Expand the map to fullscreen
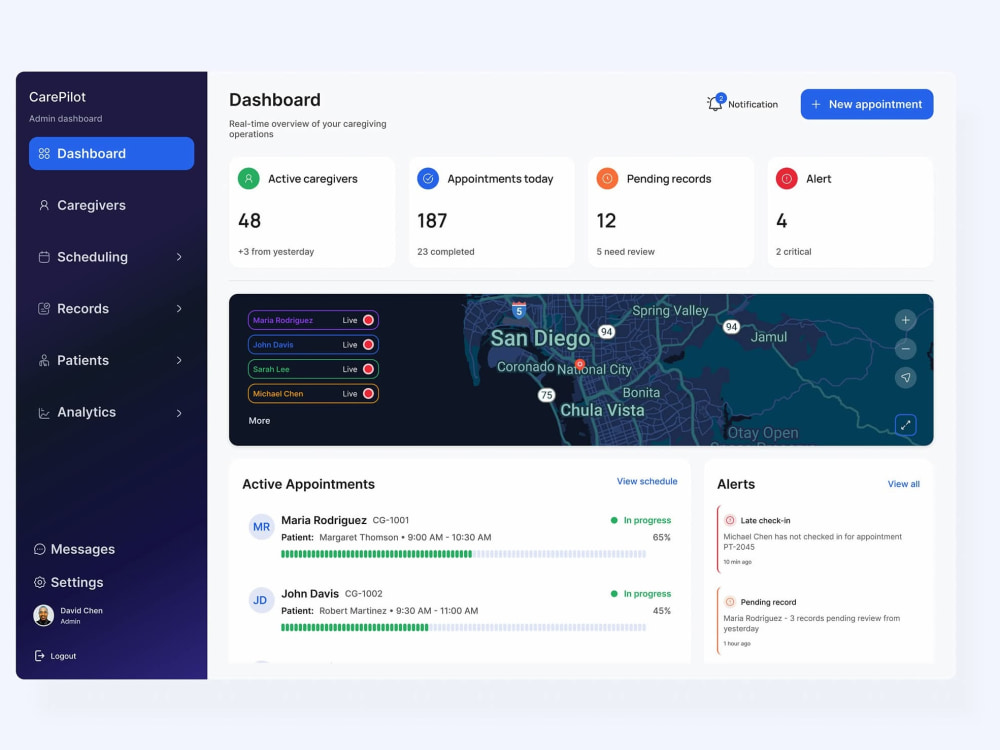This screenshot has width=1000, height=750. 905,425
